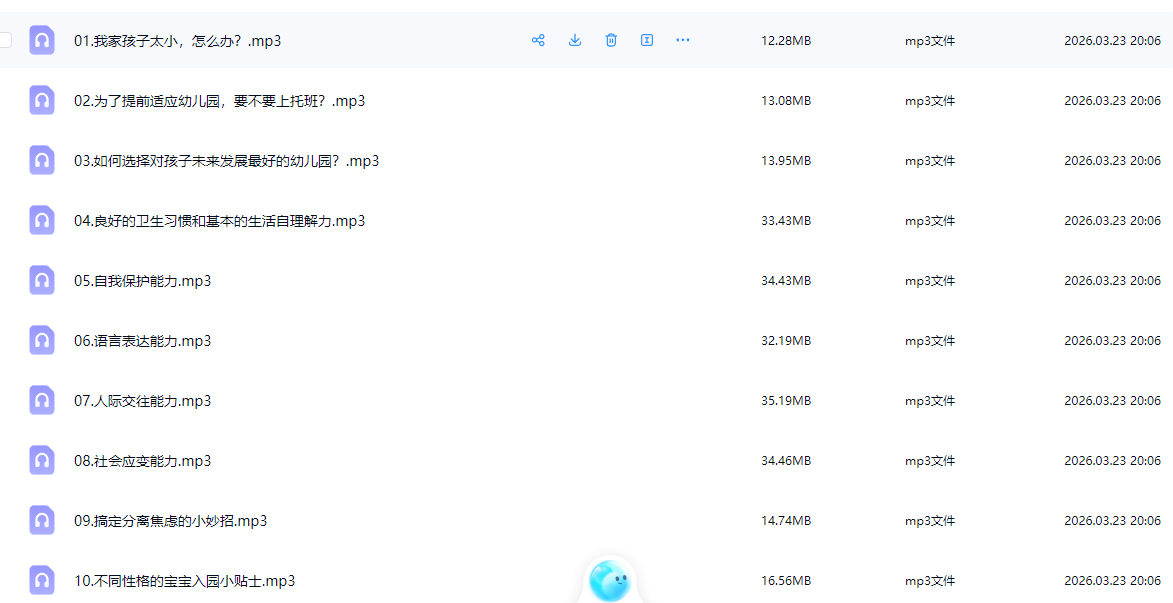
Task: Select file name 07.人际交往能力.mp3
Action: [142, 401]
